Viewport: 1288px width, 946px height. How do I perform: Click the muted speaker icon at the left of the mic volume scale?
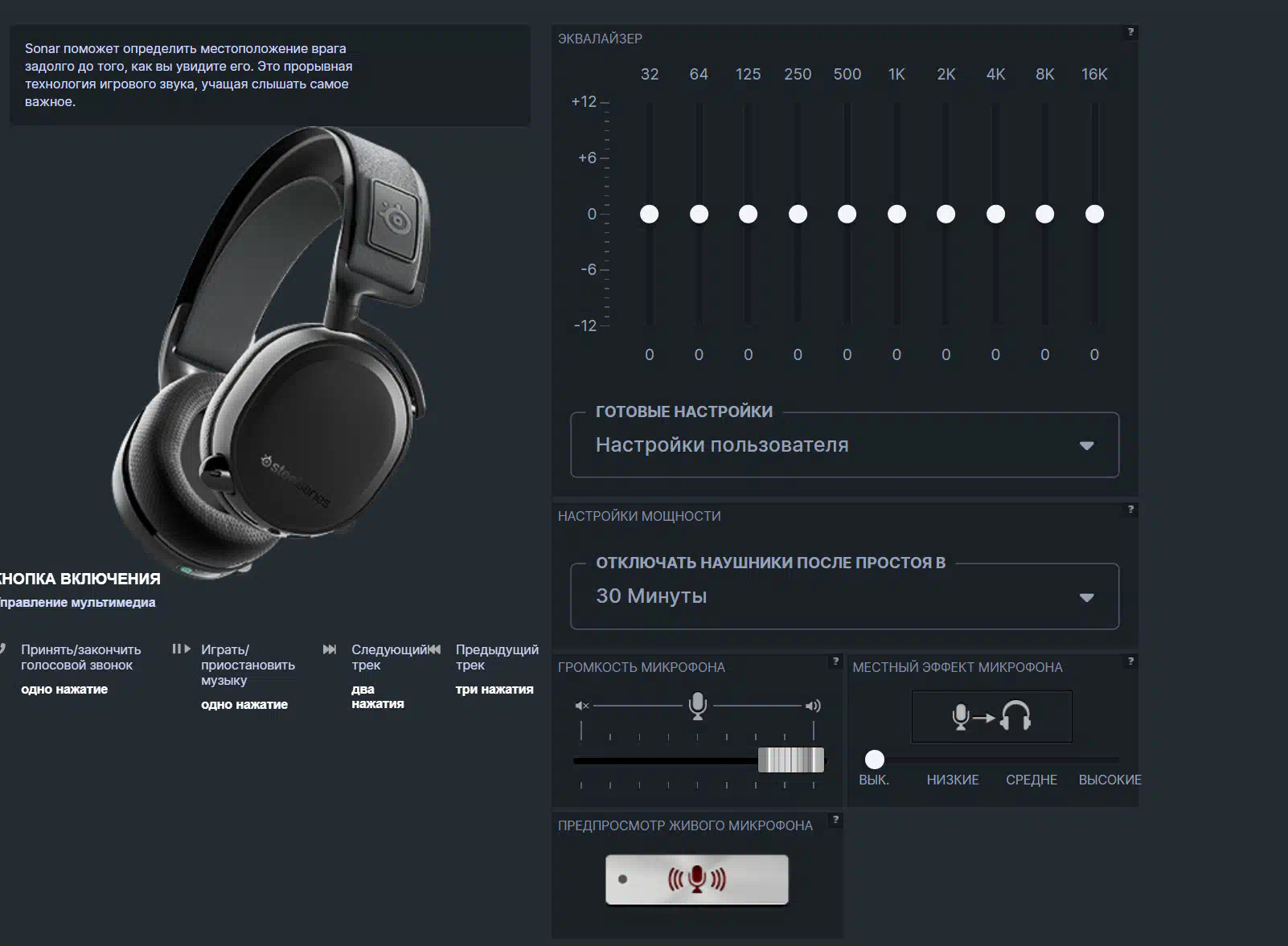coord(582,706)
